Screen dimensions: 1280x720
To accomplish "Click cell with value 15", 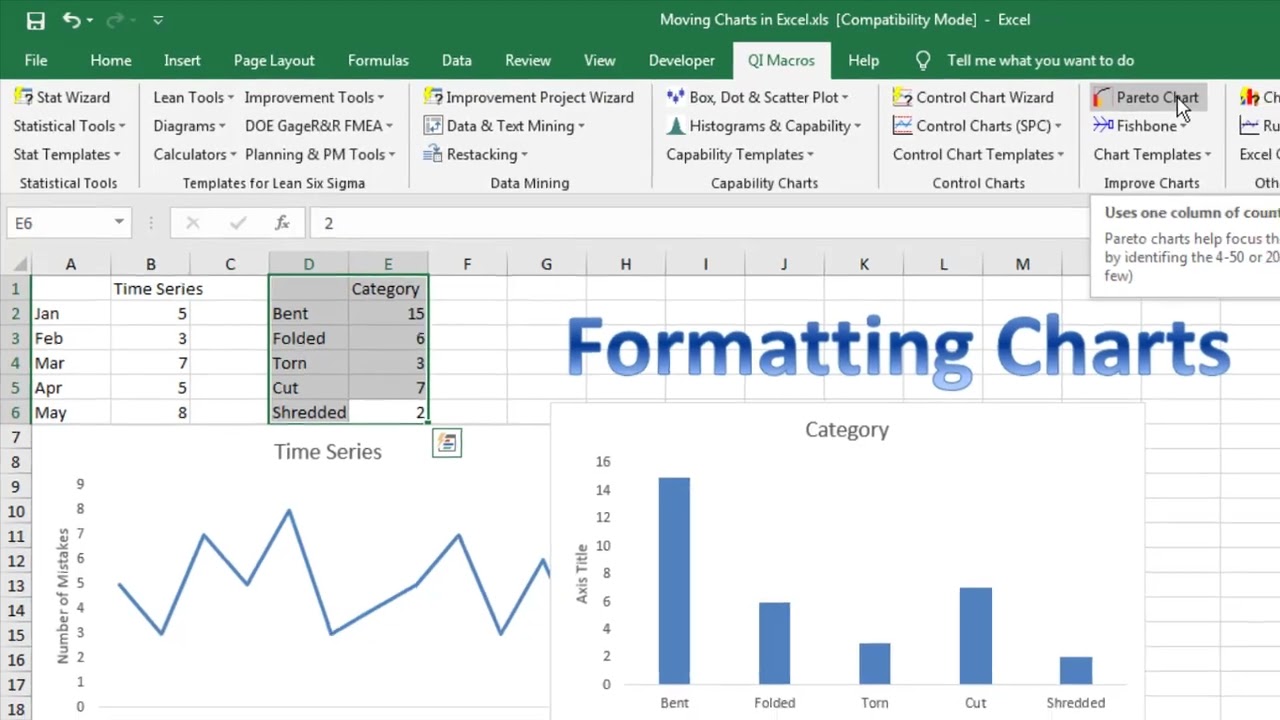I will 388,313.
